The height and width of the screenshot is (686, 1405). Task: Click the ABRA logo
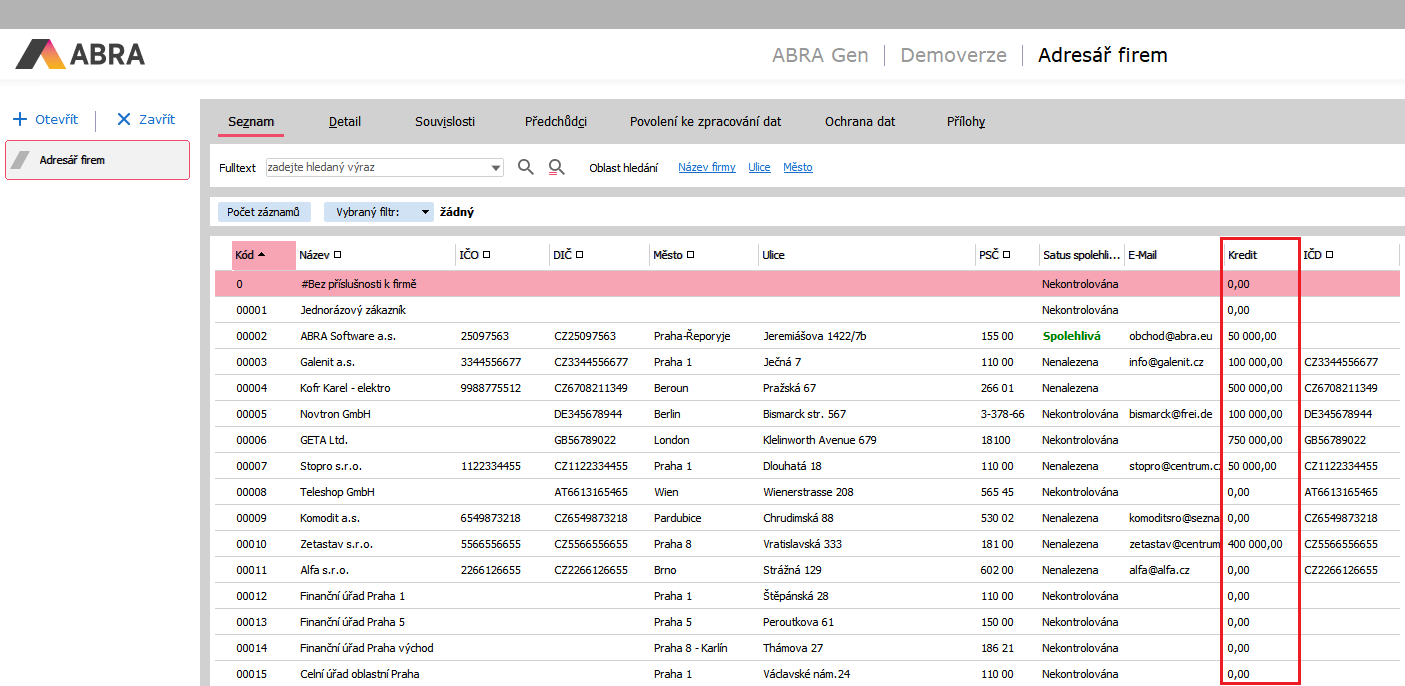click(81, 54)
